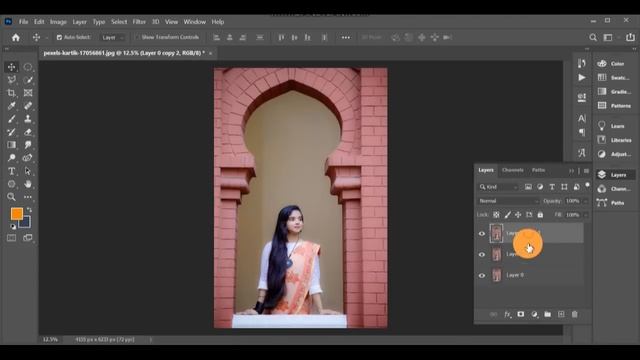Viewport: 640px width, 360px height.
Task: Open the Window menu
Action: [x=195, y=22]
